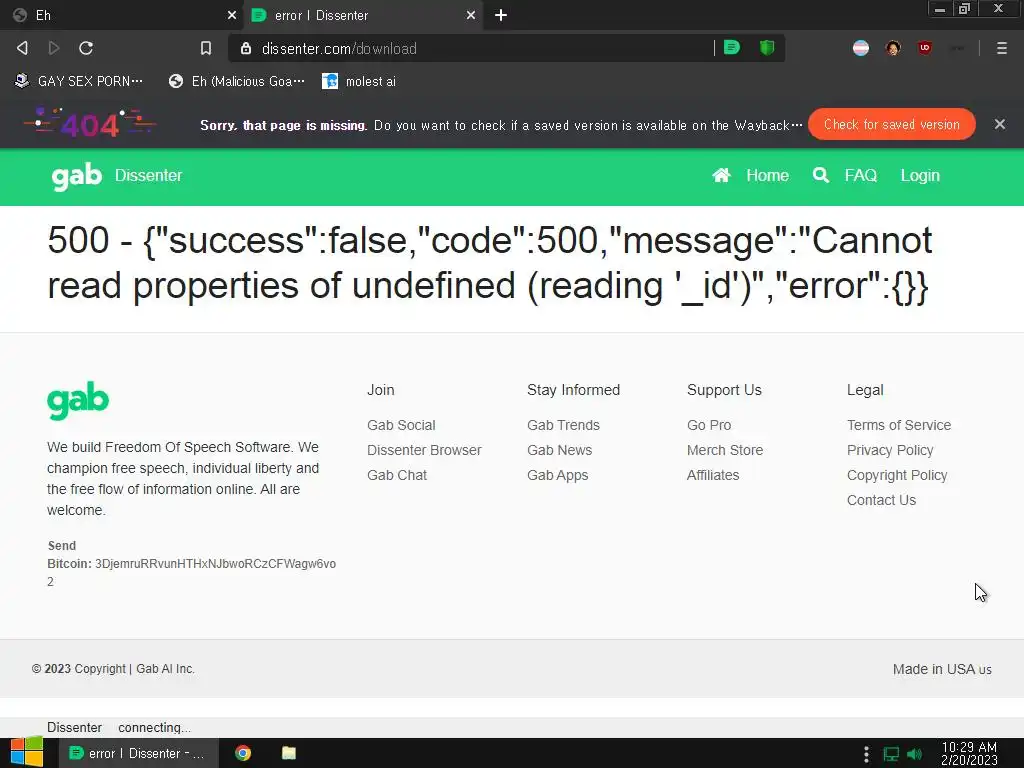The width and height of the screenshot is (1024, 768).
Task: Click 'Check for saved version' button
Action: (x=891, y=124)
